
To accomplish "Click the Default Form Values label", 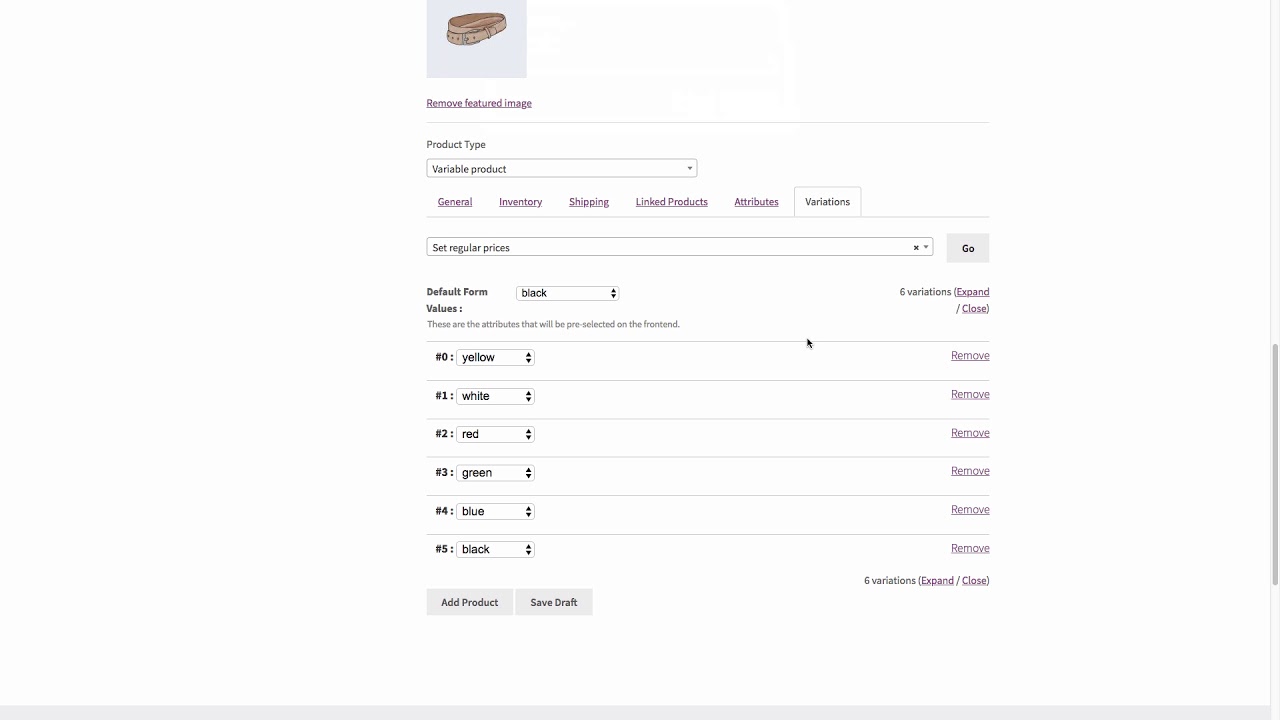I will (457, 300).
